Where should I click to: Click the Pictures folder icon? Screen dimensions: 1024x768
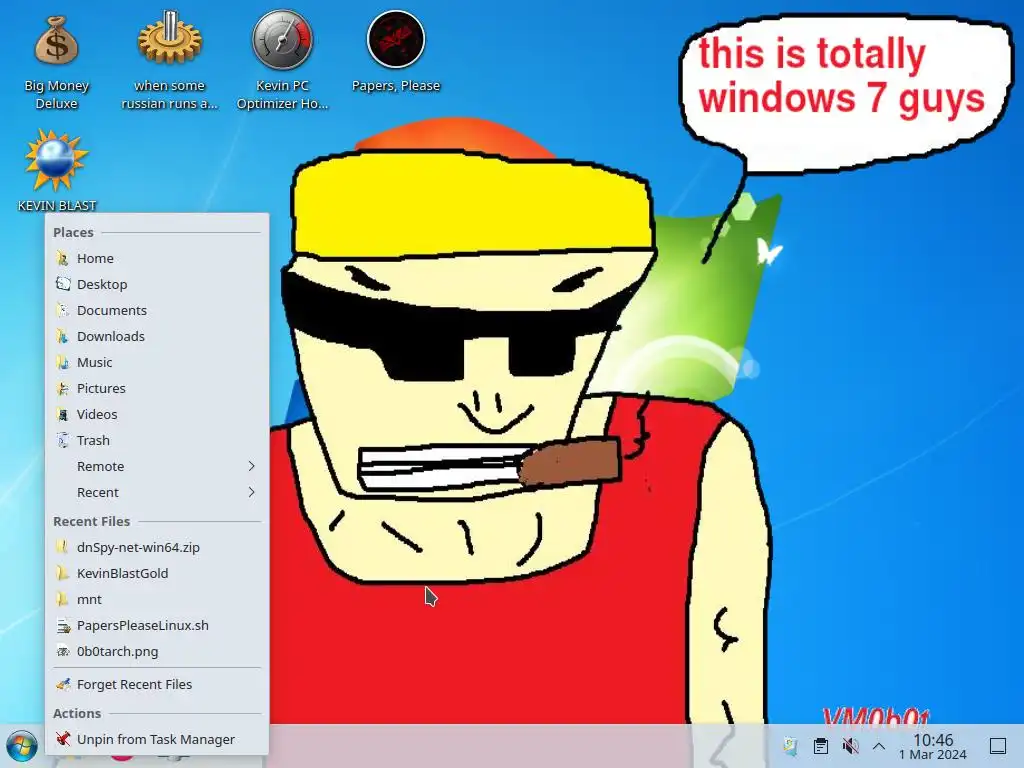(x=63, y=389)
